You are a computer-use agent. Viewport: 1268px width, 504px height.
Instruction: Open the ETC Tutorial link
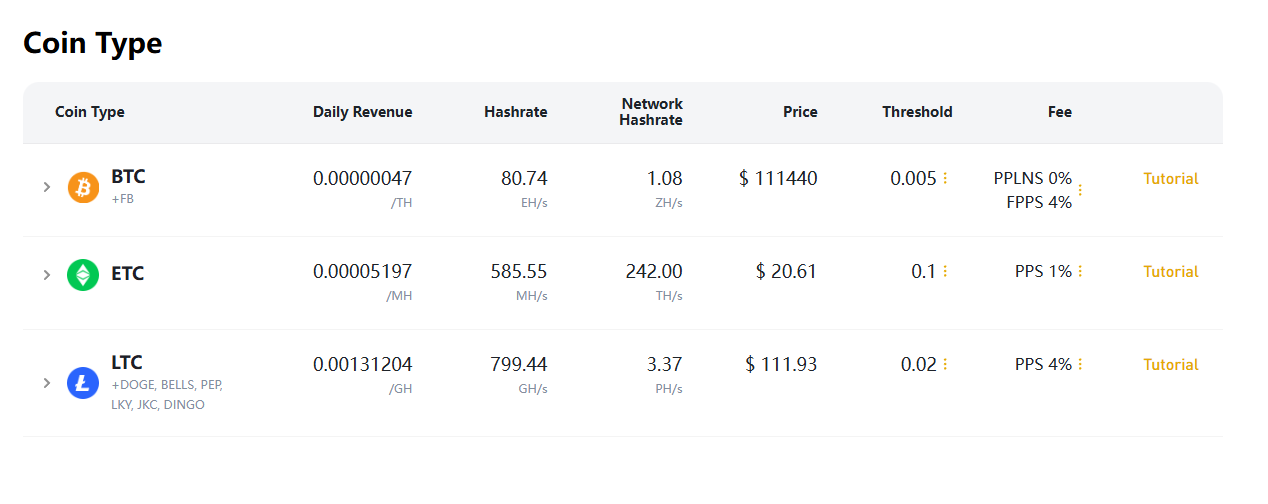[1171, 272]
